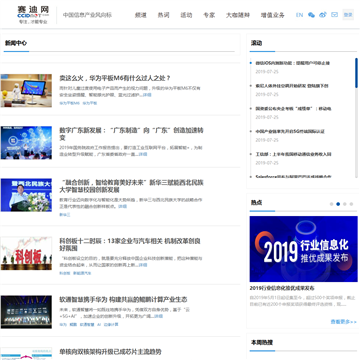Open rolling news item mentioning 5G 国际认证

click(x=290, y=131)
